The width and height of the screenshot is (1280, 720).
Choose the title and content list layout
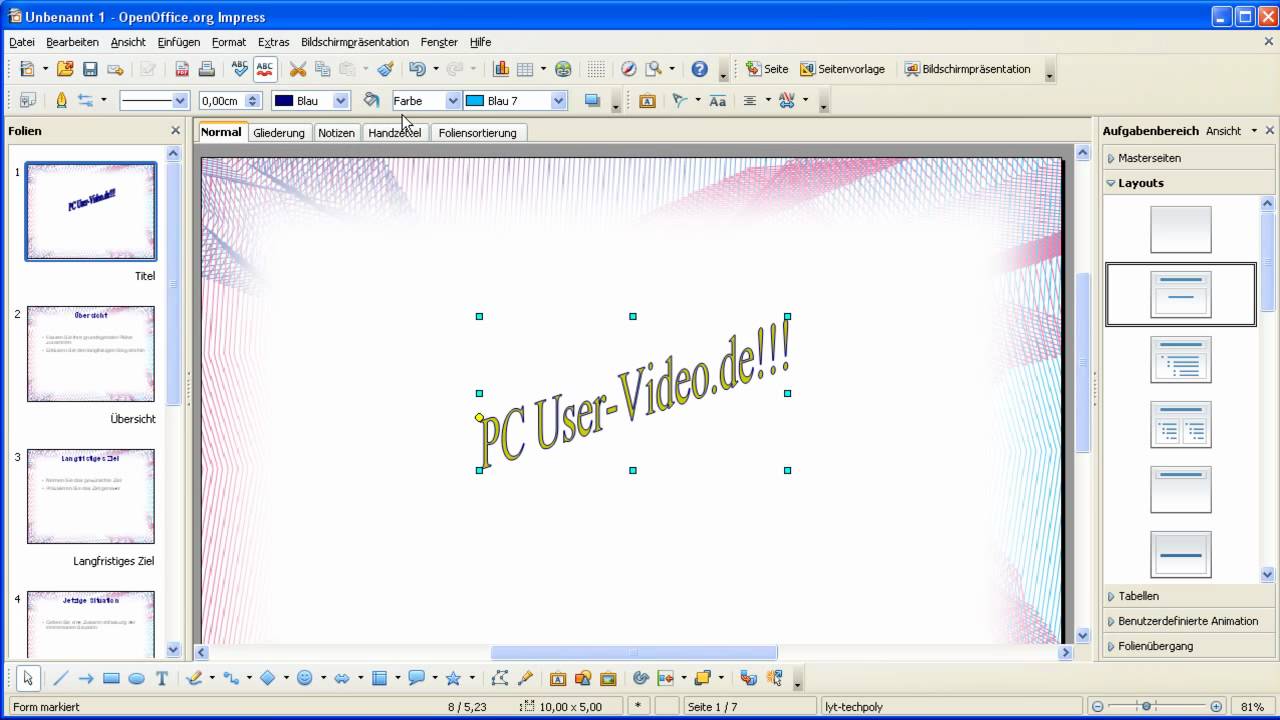(x=1181, y=360)
